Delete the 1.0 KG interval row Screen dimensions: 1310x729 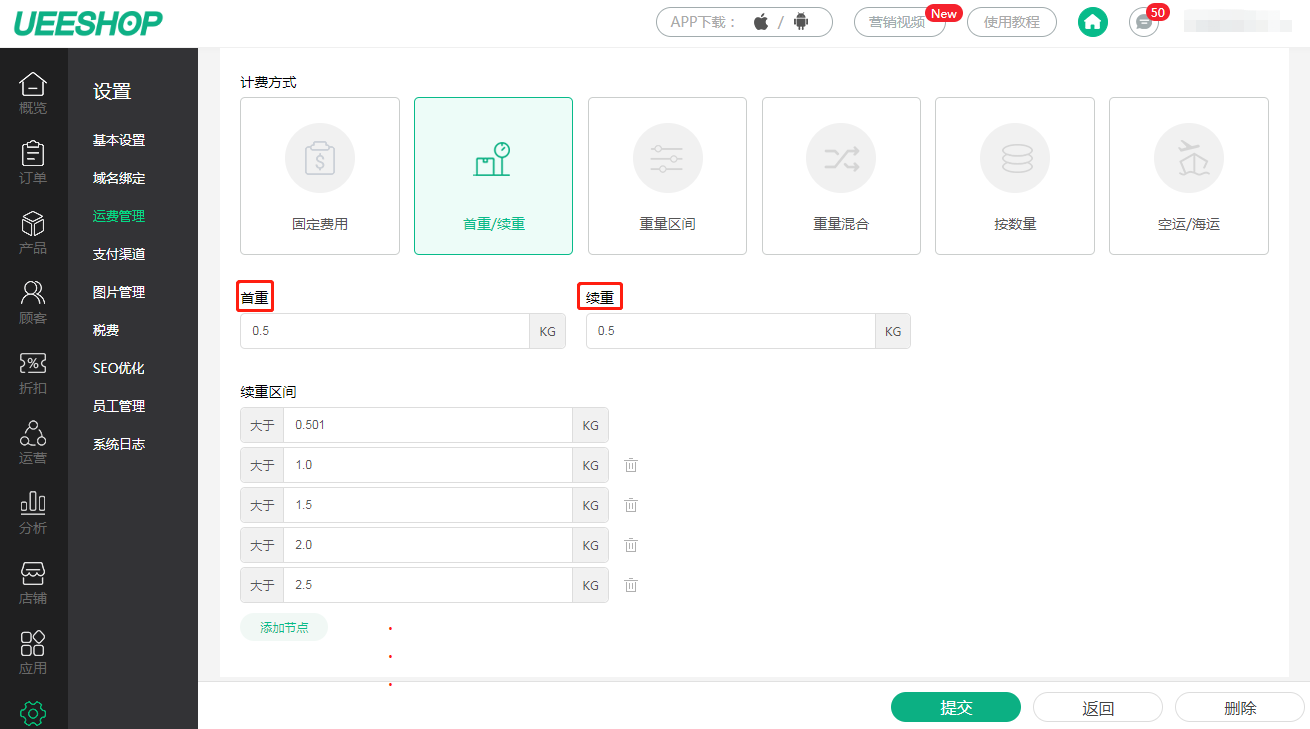click(631, 465)
